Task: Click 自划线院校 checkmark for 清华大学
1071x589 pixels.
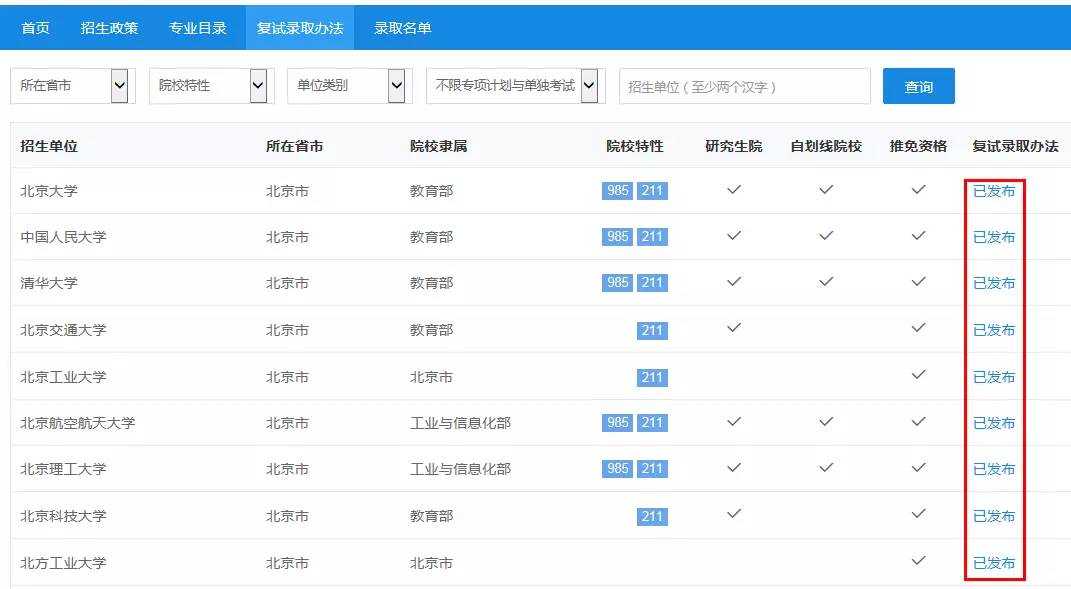Action: pyautogui.click(x=826, y=282)
